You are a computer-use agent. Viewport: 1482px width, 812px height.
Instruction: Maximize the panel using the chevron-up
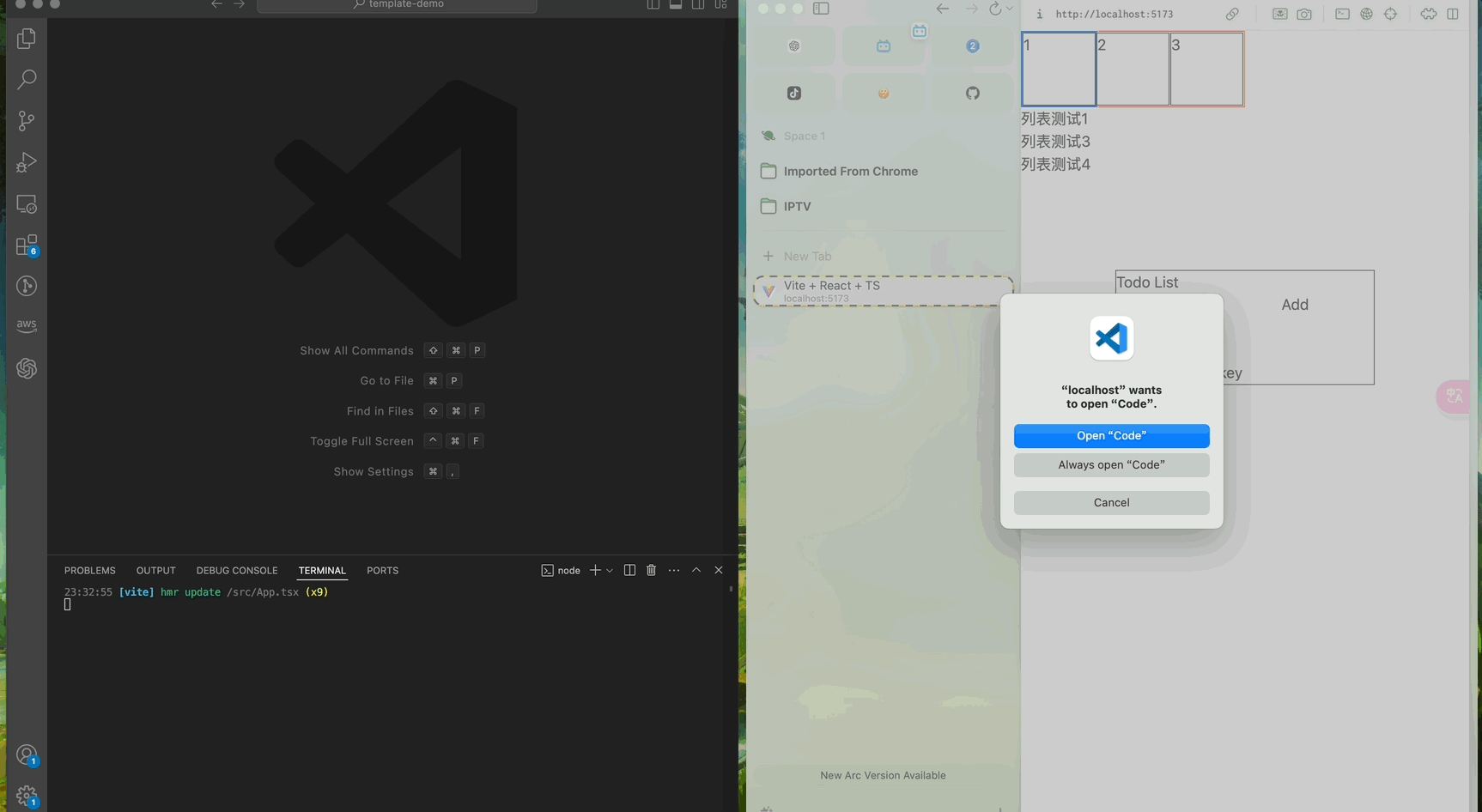[x=696, y=570]
